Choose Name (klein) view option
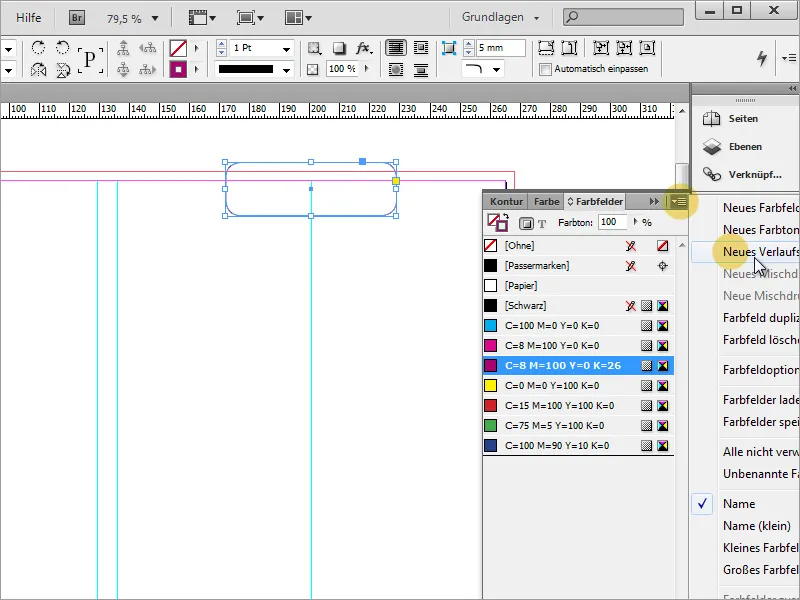Viewport: 800px width, 600px height. pyautogui.click(x=757, y=526)
